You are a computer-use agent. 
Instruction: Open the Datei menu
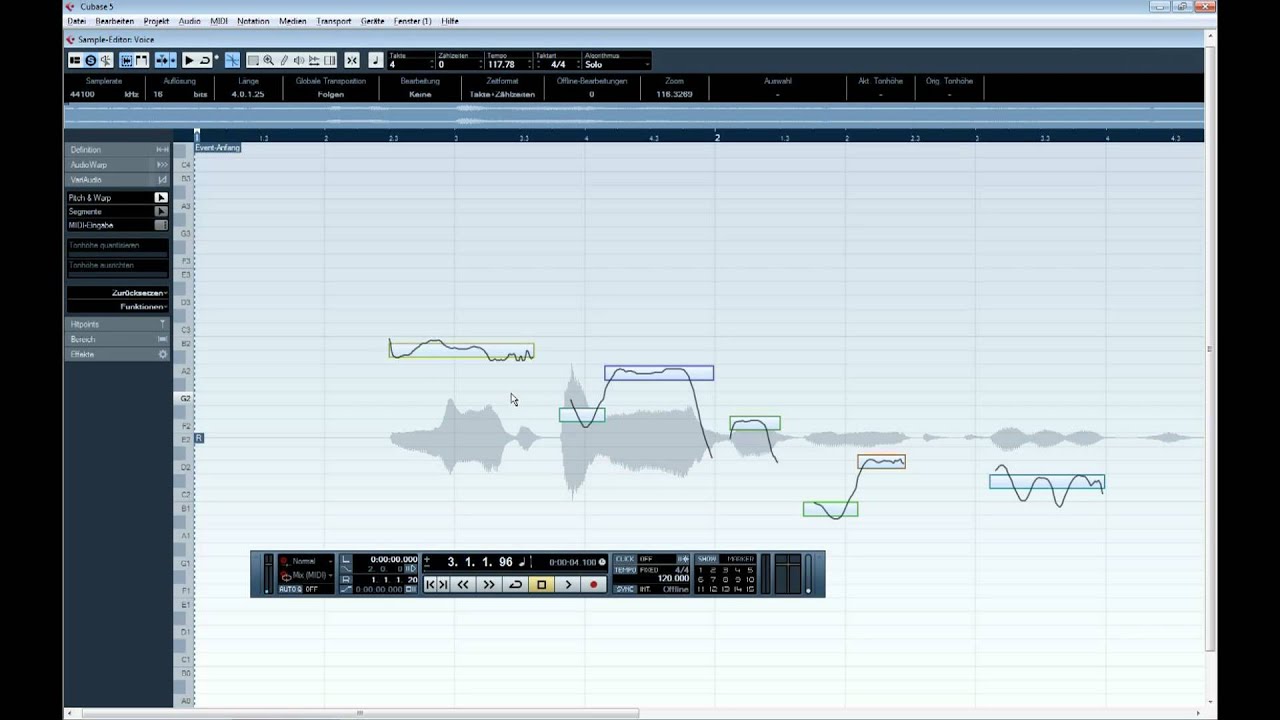coord(76,21)
